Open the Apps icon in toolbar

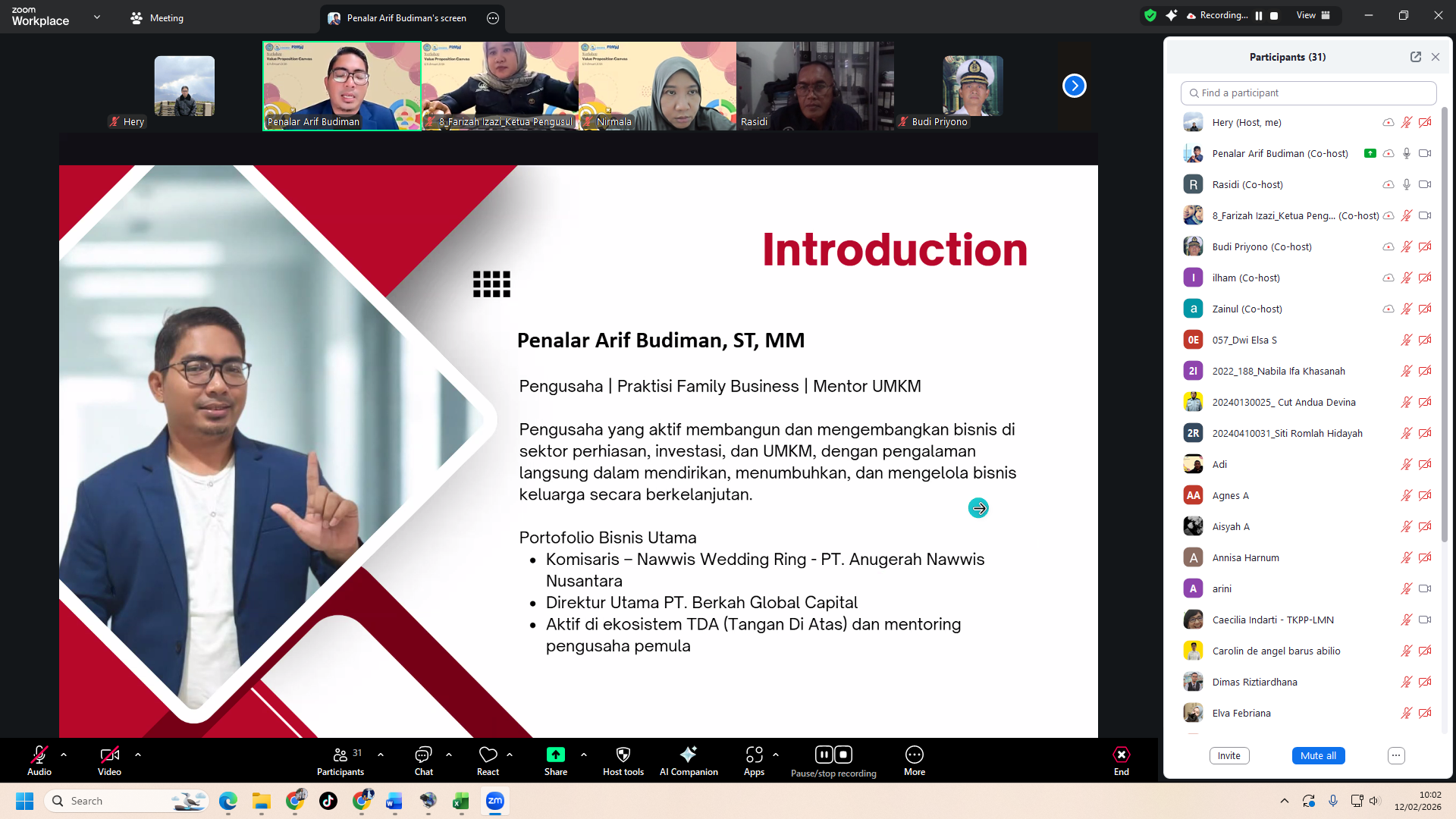click(x=754, y=755)
